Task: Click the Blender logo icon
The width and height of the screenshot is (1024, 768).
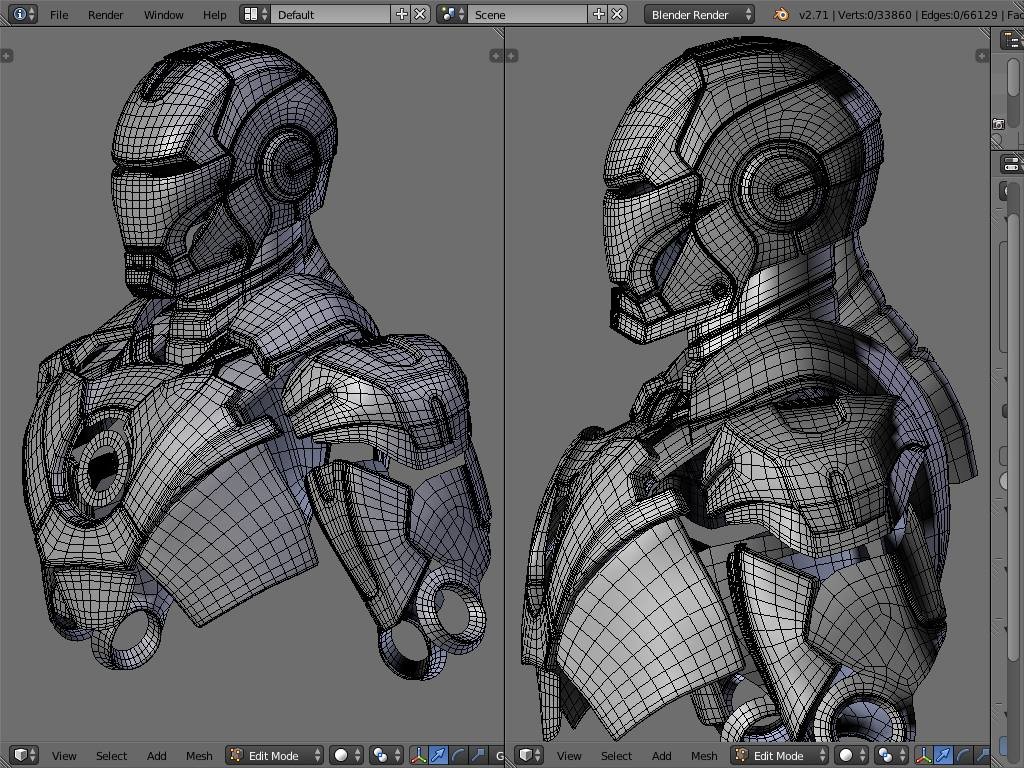Action: point(781,14)
